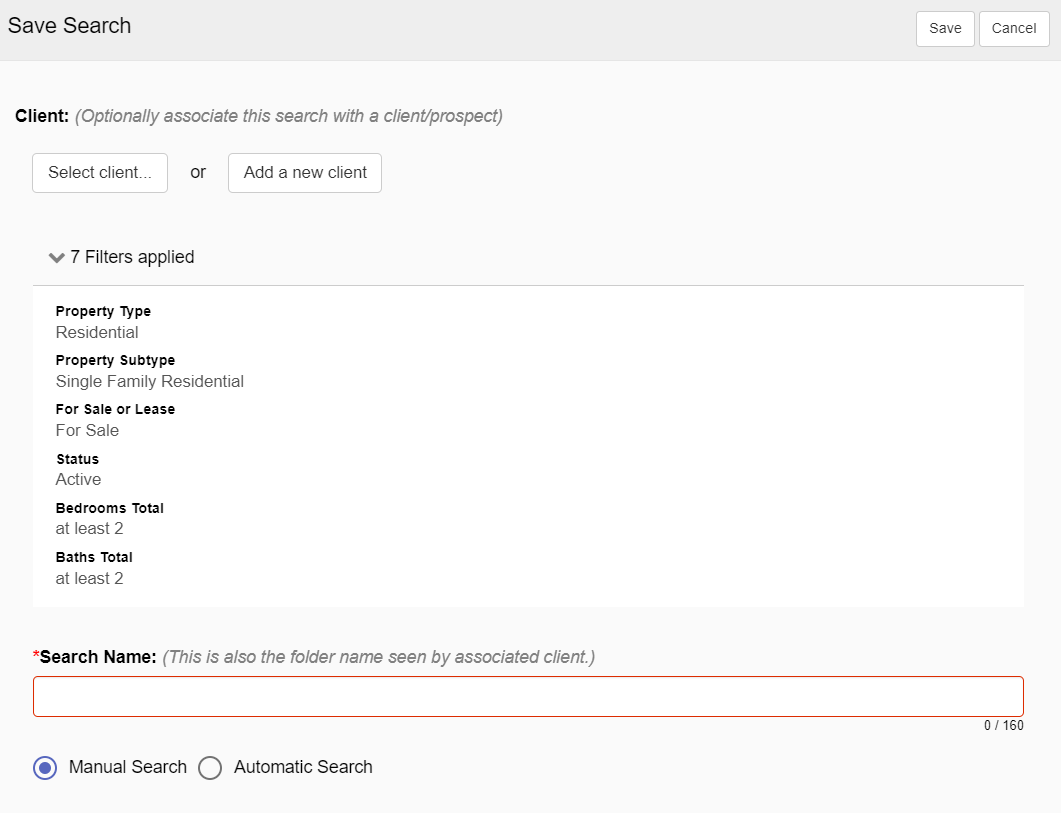Click the Manual Search label text
This screenshot has height=813, width=1061.
[x=128, y=767]
